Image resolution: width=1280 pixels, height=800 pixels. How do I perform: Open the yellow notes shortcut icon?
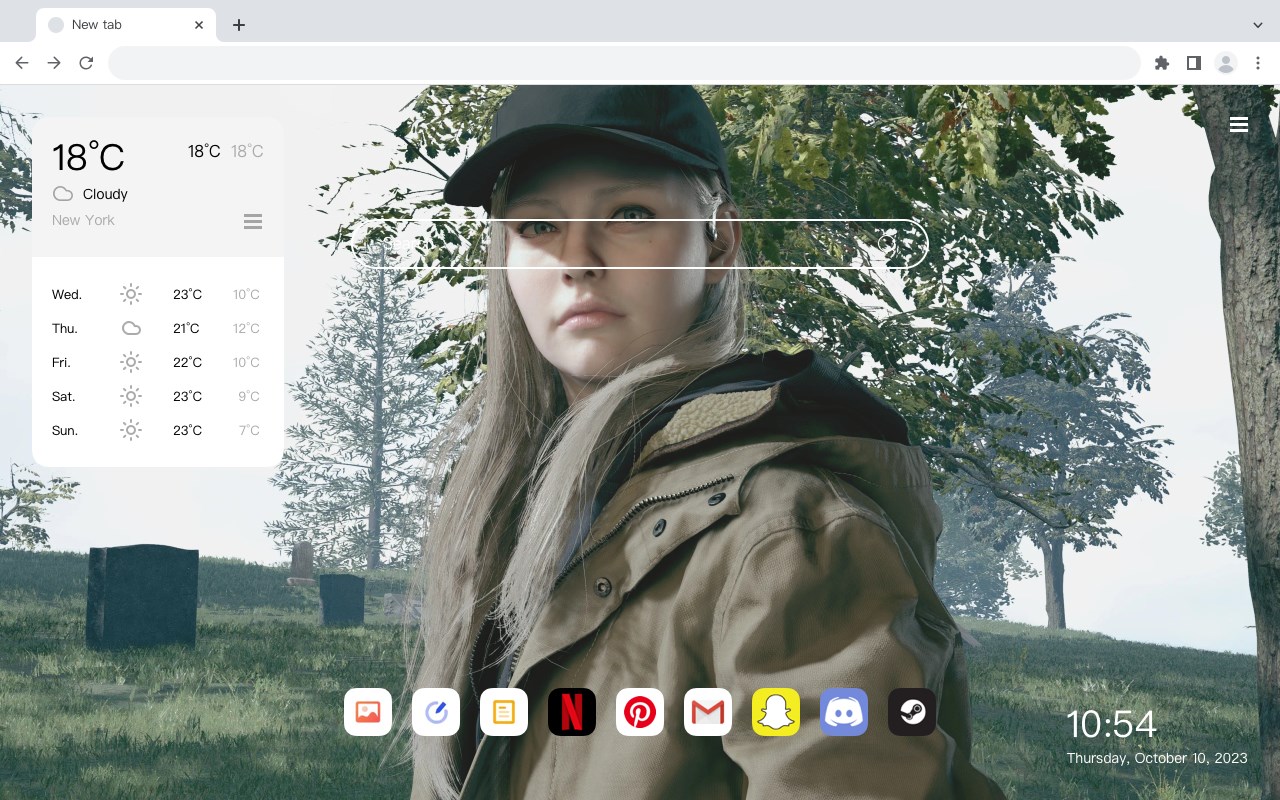pyautogui.click(x=504, y=712)
